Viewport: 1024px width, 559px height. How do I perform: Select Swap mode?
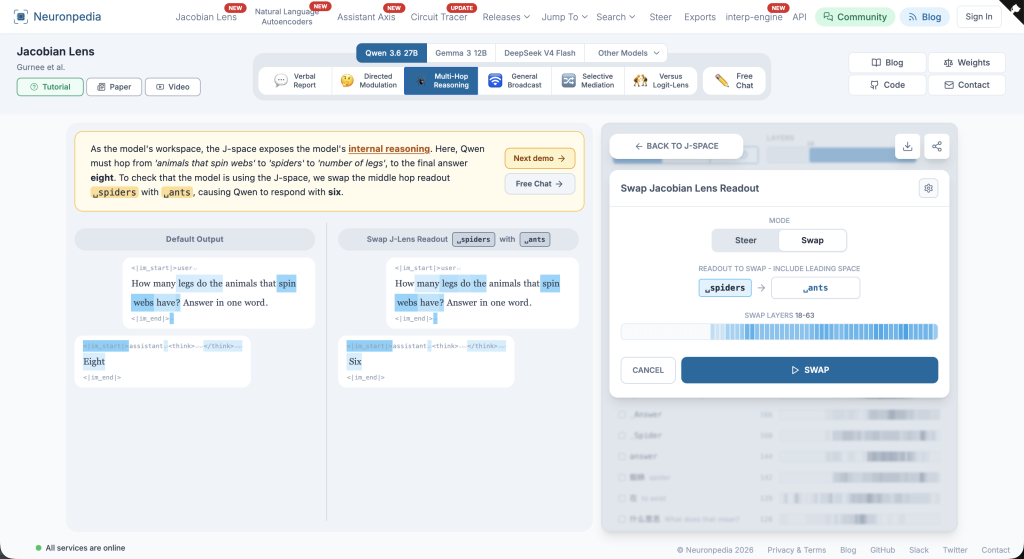pos(812,240)
